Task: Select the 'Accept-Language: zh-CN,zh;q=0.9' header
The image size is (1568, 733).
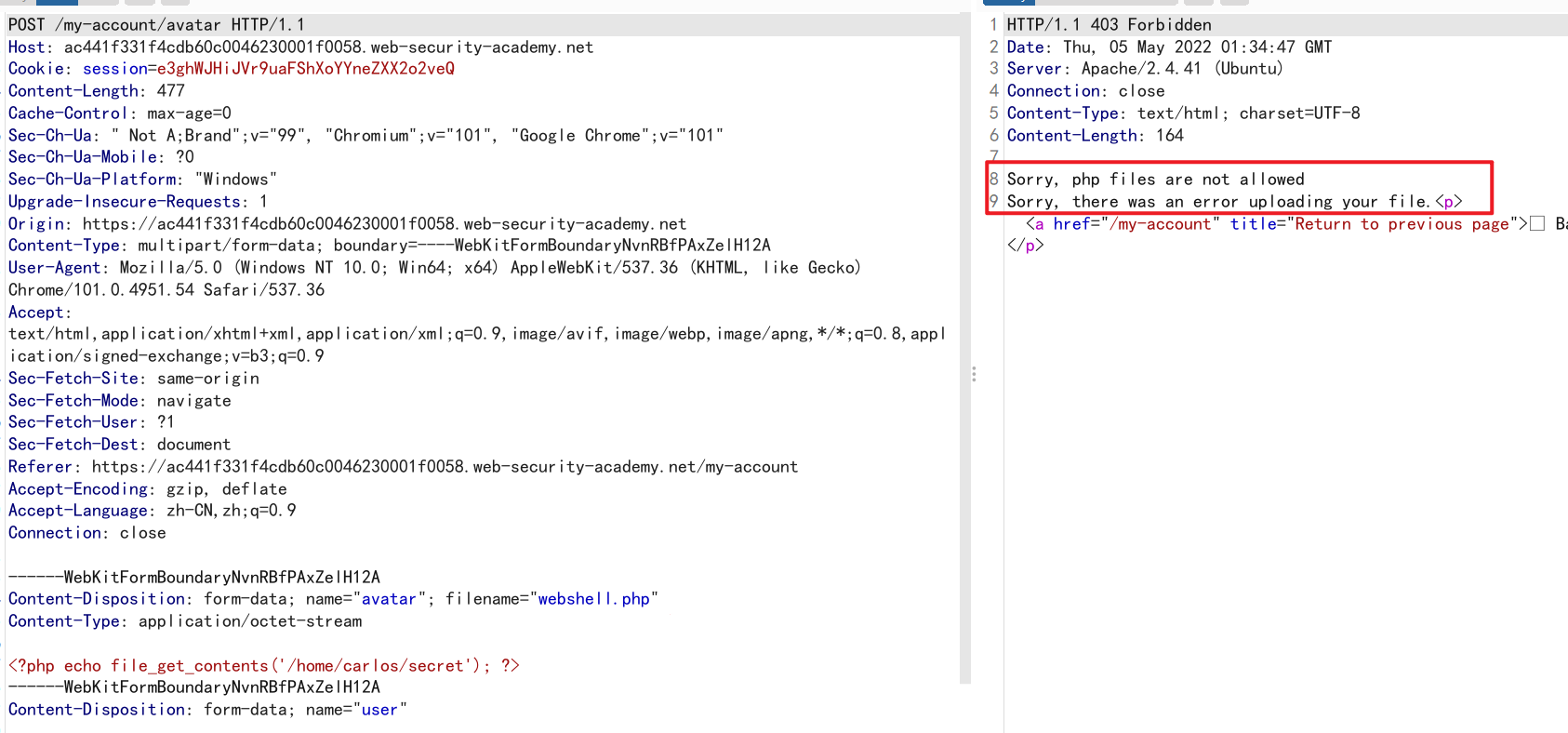Action: pyautogui.click(x=153, y=511)
